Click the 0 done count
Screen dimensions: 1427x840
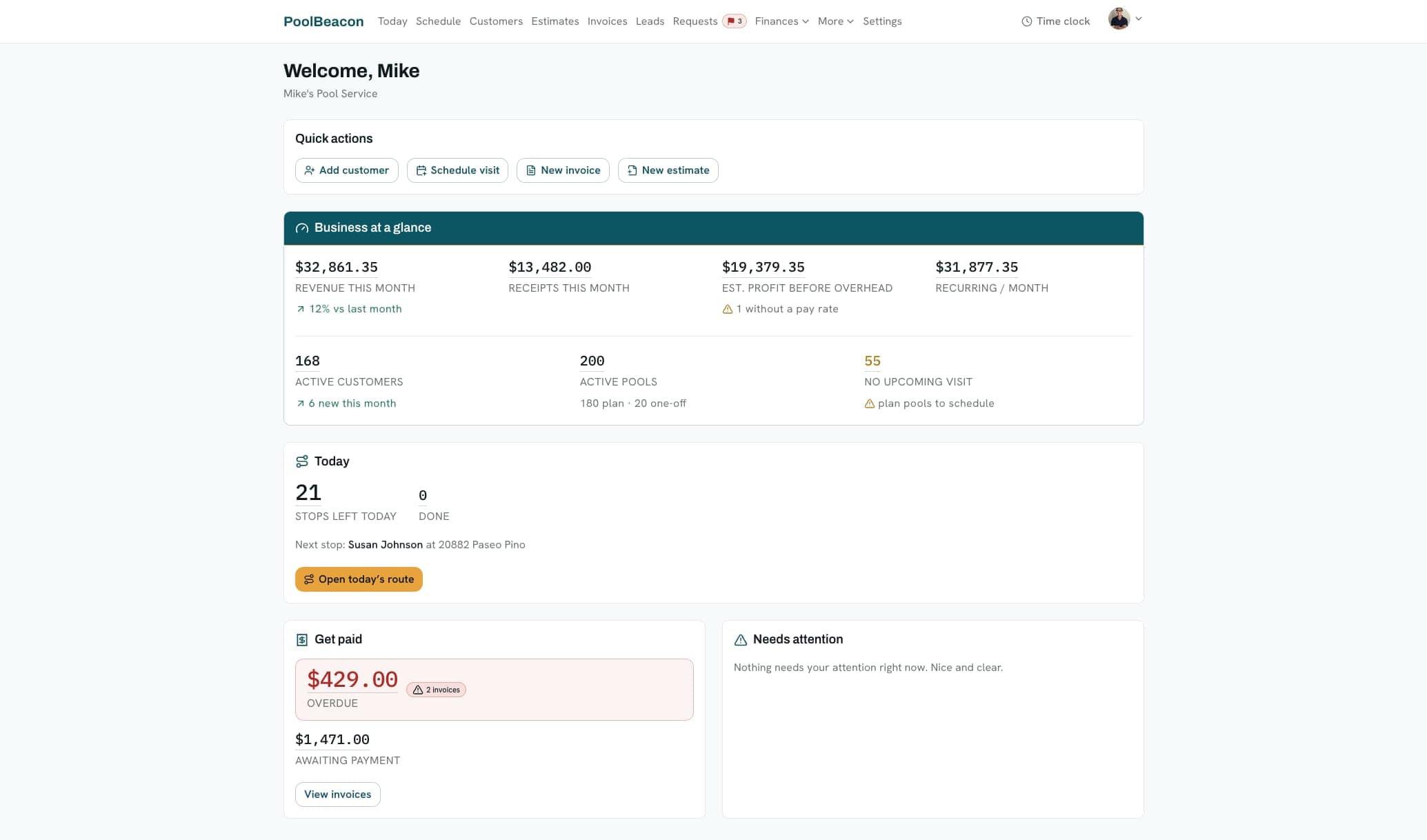(x=423, y=495)
